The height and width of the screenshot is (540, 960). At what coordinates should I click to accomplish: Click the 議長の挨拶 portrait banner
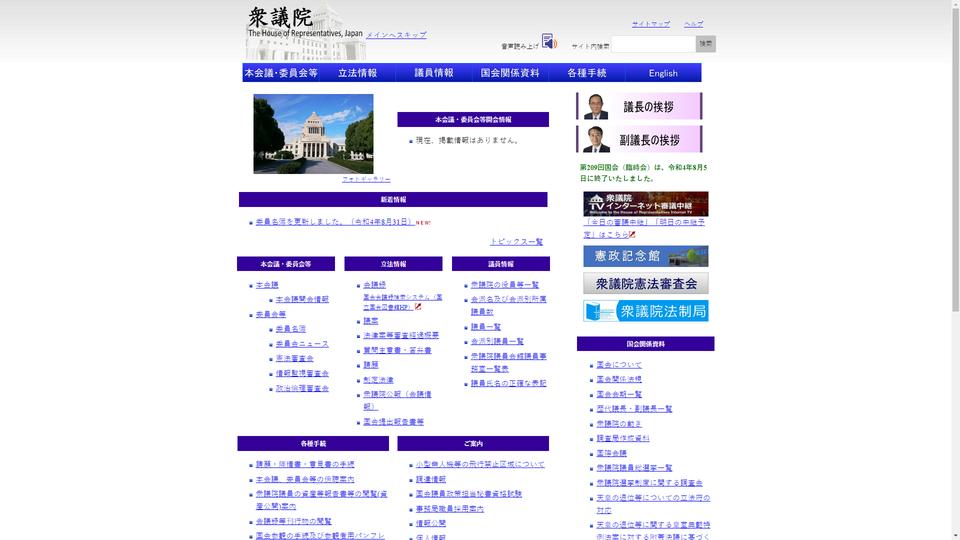[639, 106]
